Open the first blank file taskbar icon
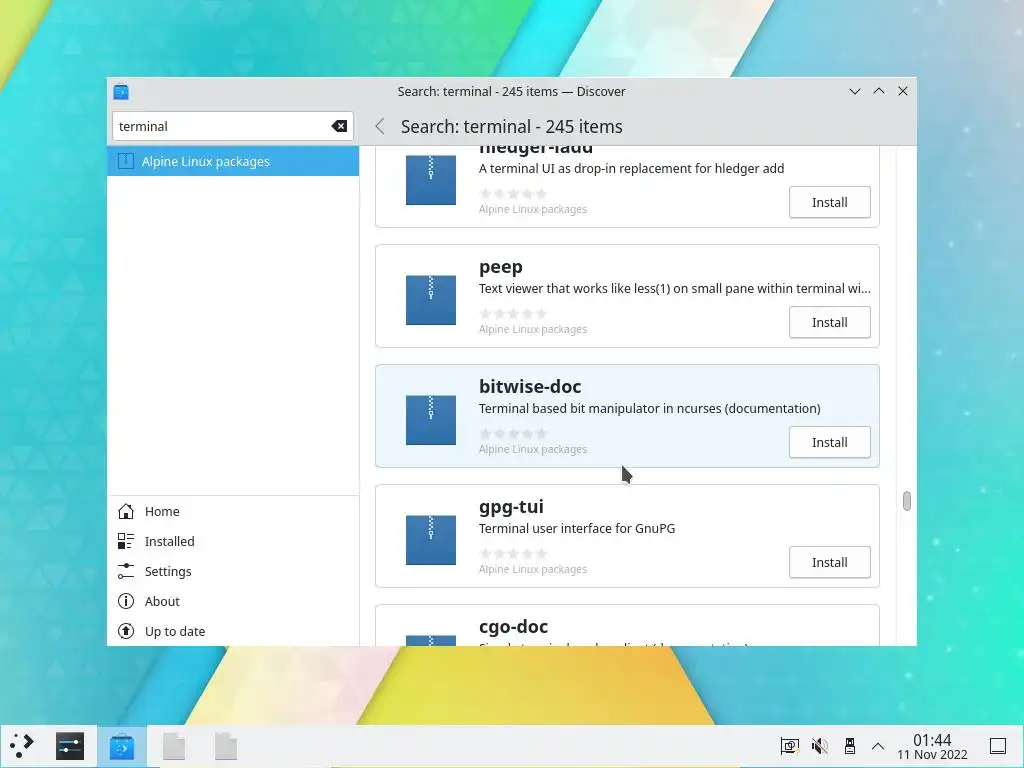1024x768 pixels. point(174,746)
